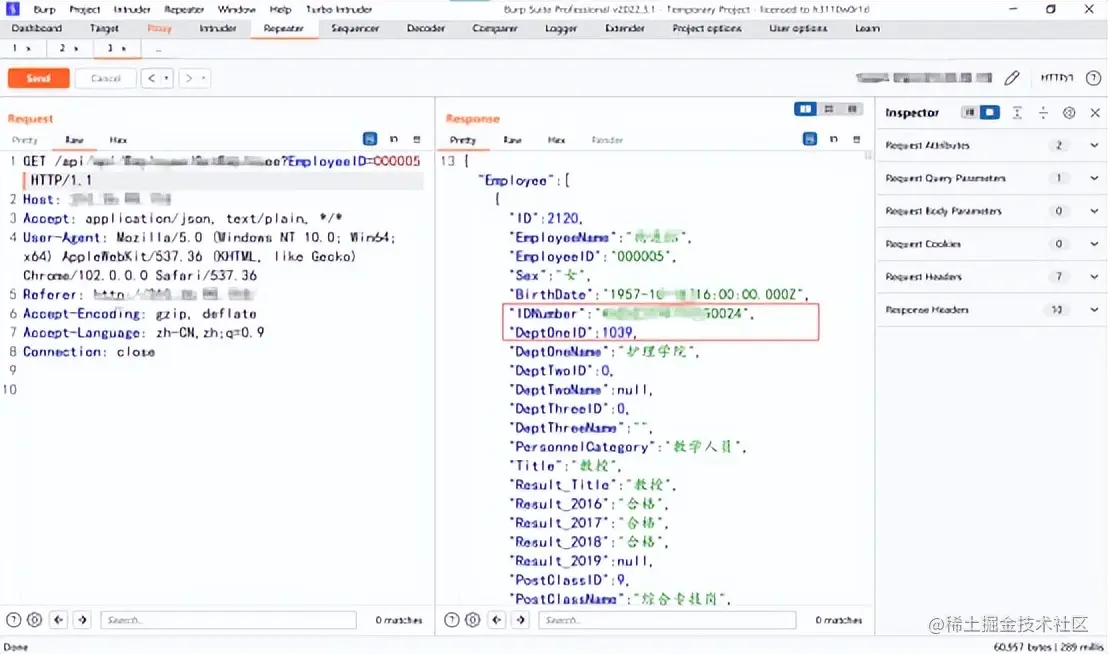Edit target with the pencil icon
Screen dimensions: 1108x654
(1012, 78)
